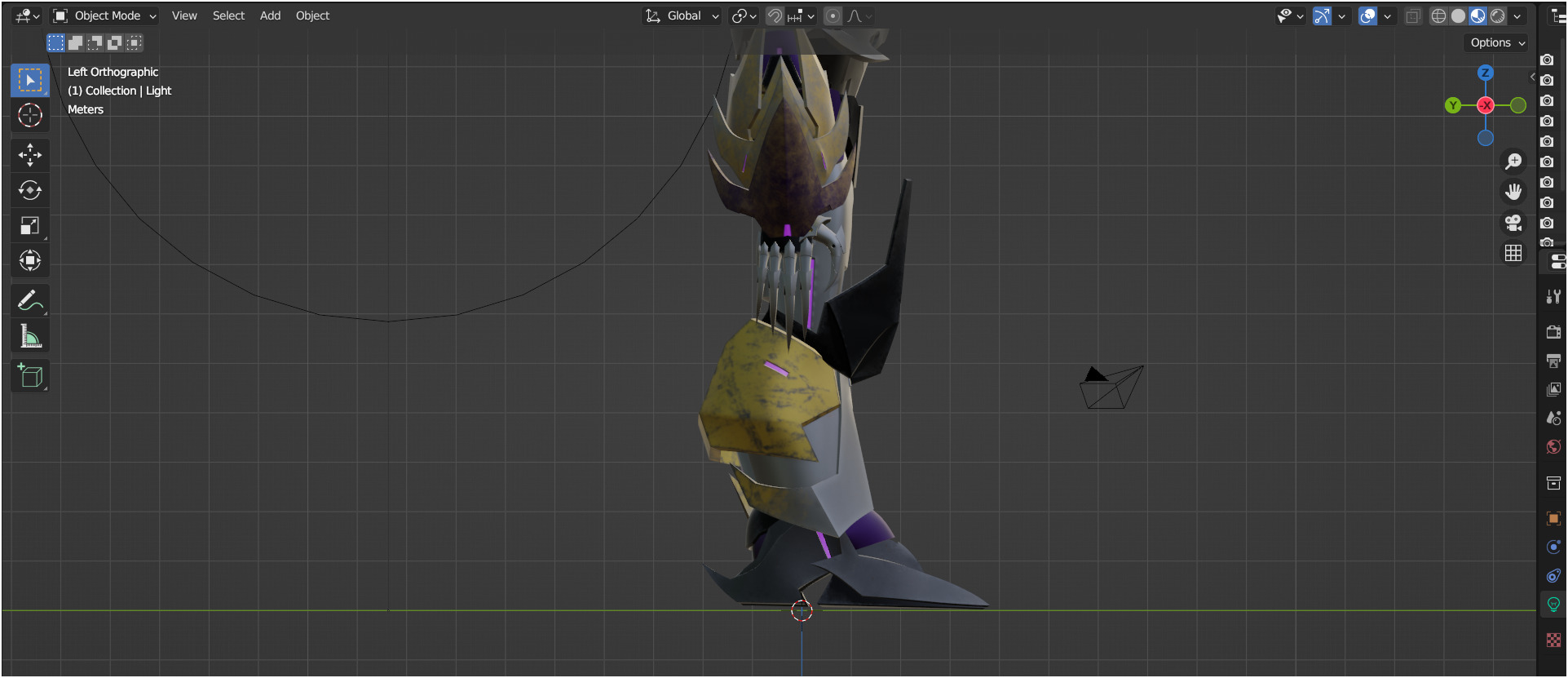
Task: Switch to Rendered viewport shading
Action: pos(1498,16)
